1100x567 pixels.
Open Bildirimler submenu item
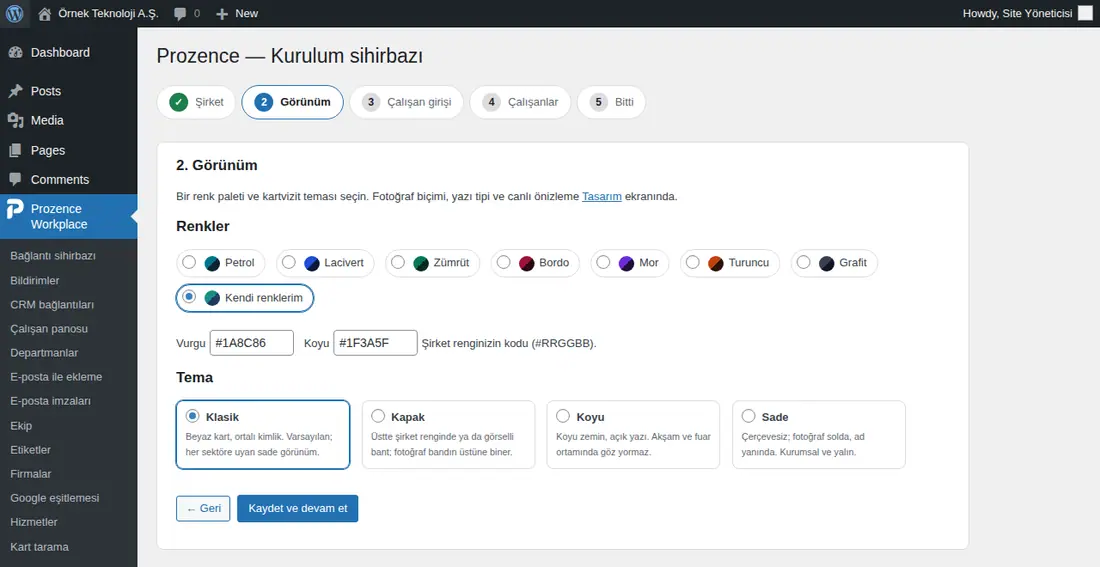click(35, 281)
